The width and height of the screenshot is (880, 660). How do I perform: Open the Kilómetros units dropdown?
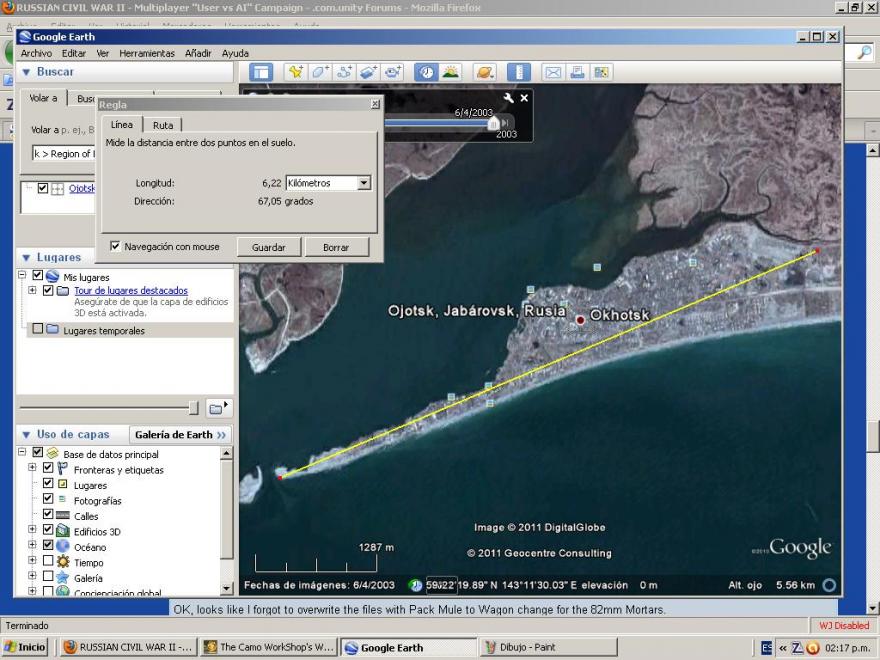point(363,183)
